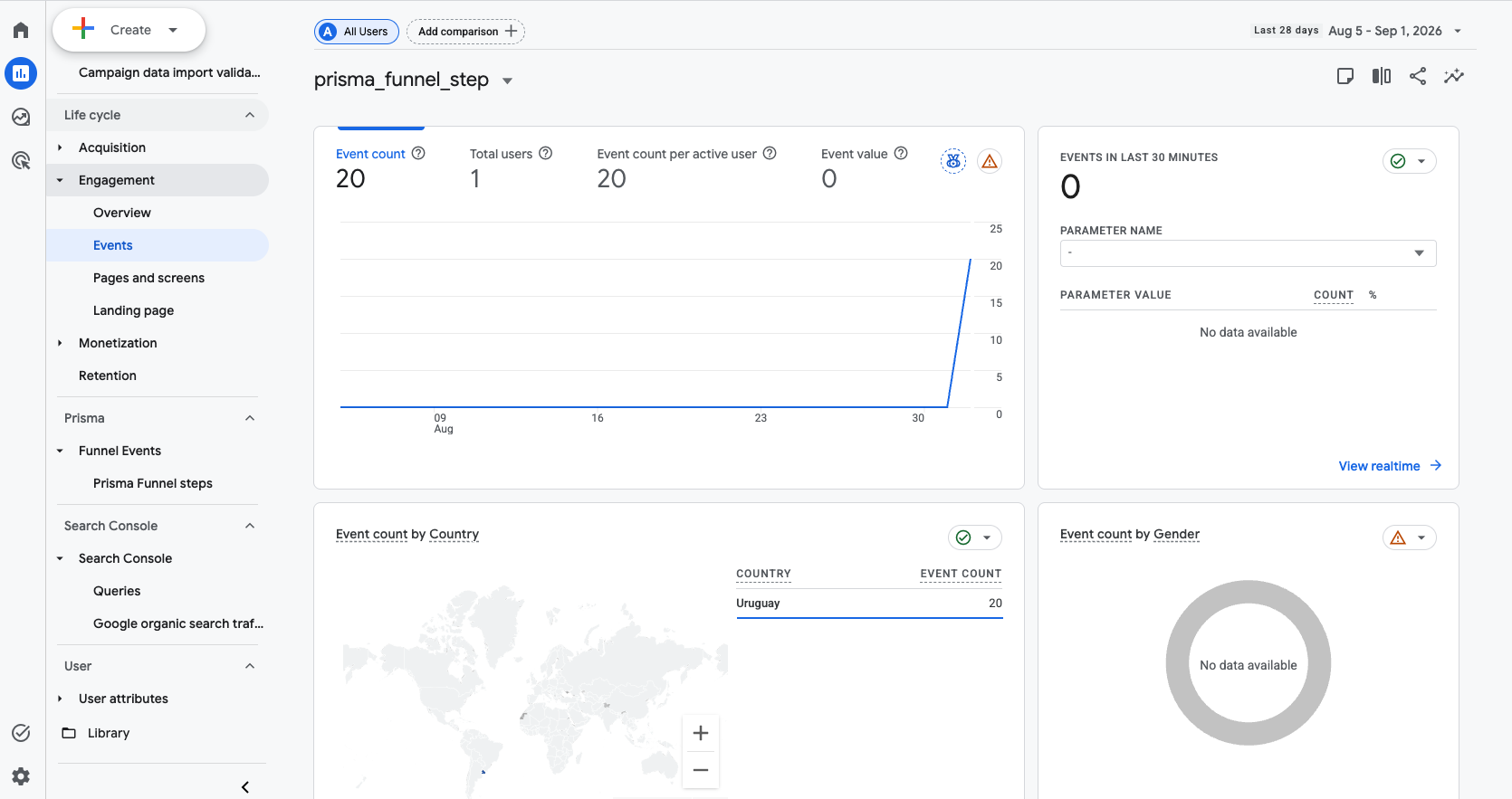Open Campaign data import validation item
The width and height of the screenshot is (1512, 799).
click(169, 72)
